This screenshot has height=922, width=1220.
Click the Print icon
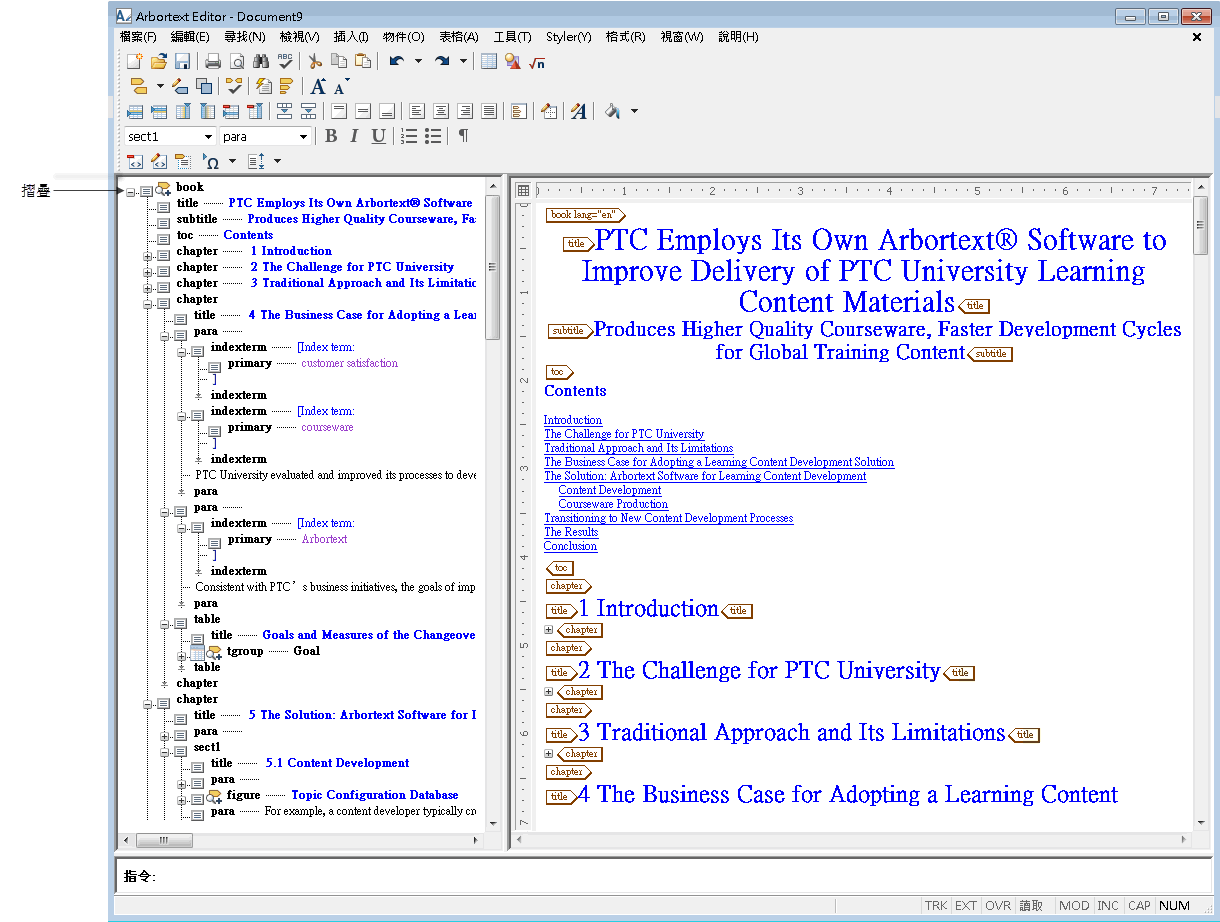213,61
